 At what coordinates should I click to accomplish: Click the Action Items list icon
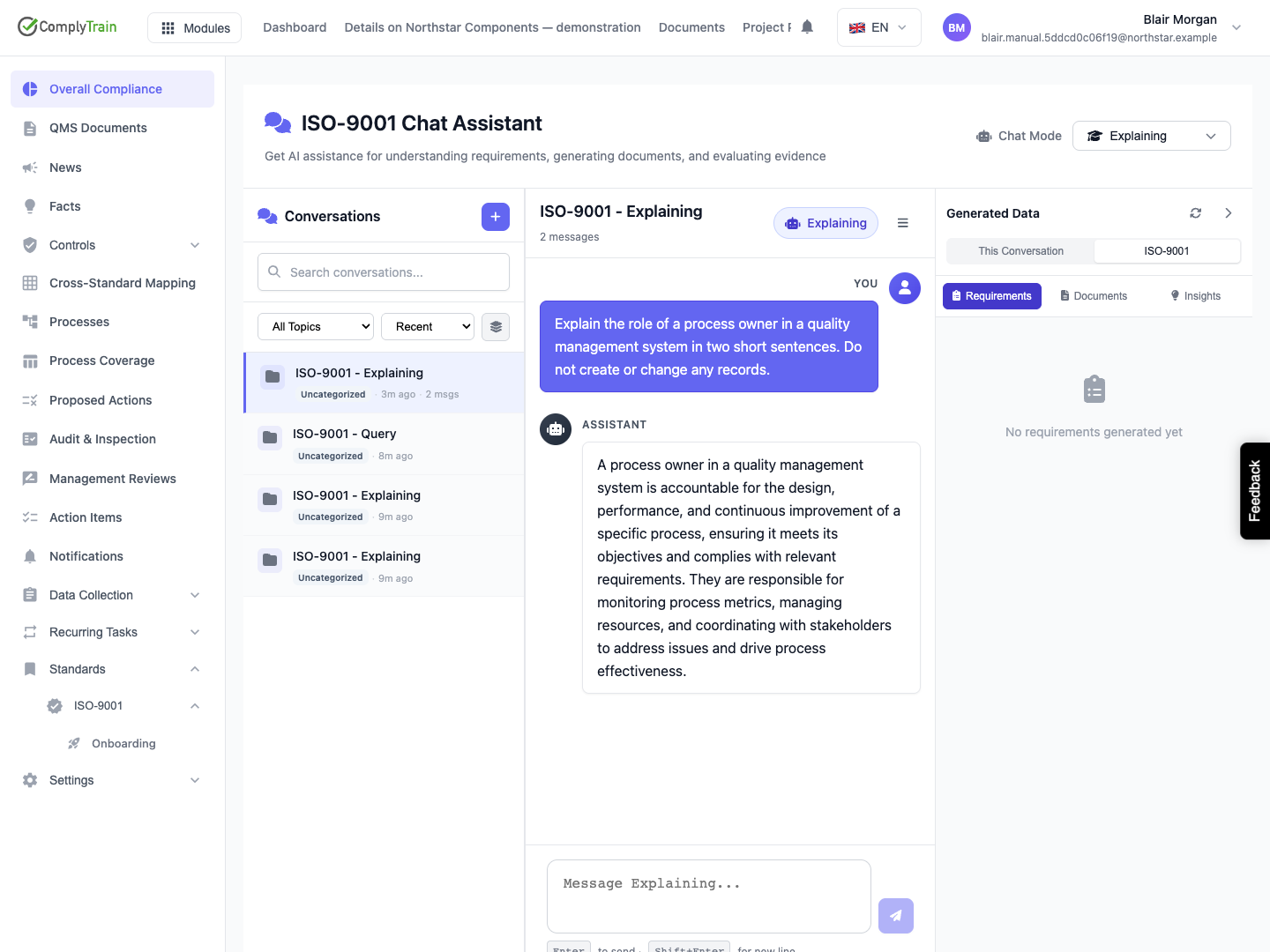pos(30,517)
